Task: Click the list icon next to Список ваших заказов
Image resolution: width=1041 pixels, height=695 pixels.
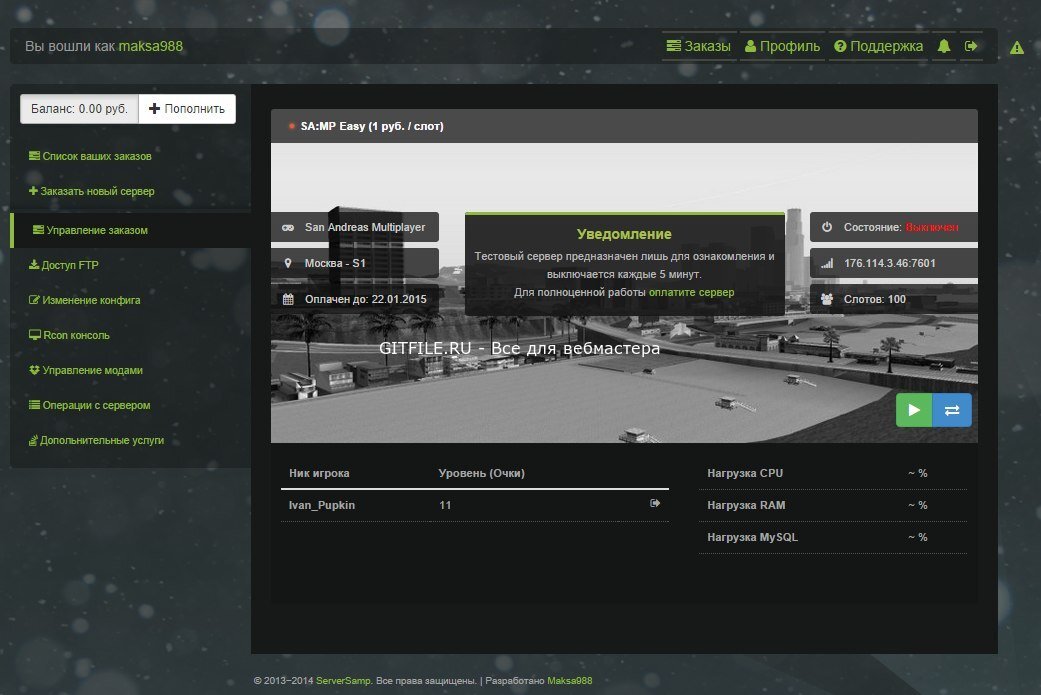Action: tap(34, 156)
